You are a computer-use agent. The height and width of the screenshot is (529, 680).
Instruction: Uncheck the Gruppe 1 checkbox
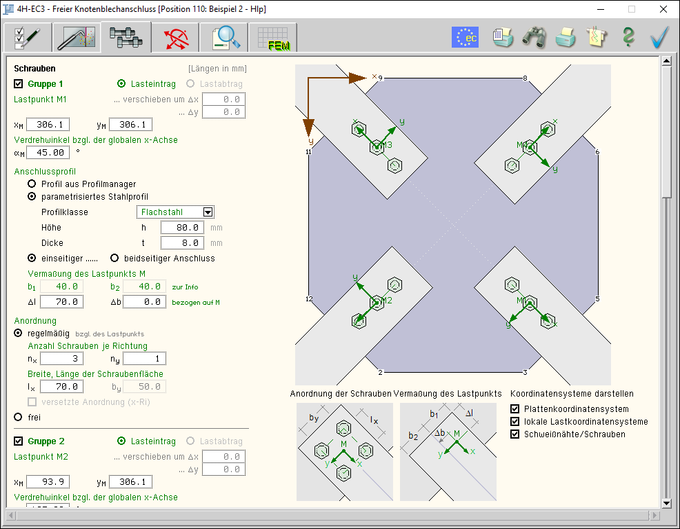coord(19,84)
